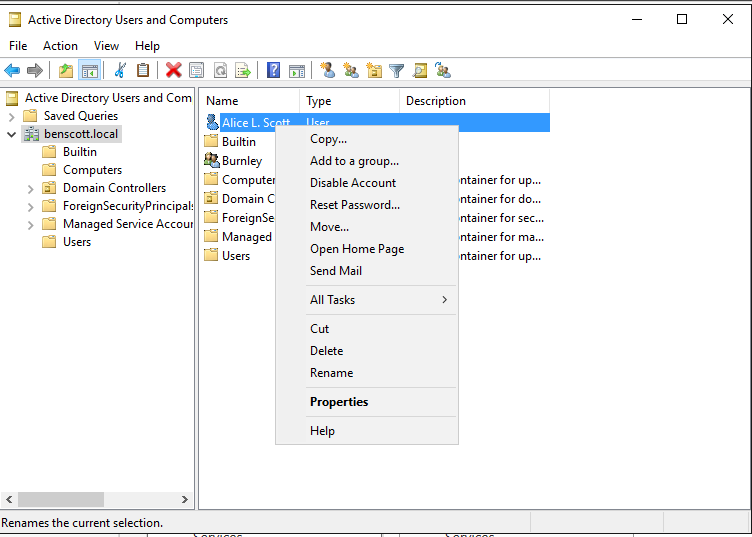752x537 pixels.
Task: Open the Action menu
Action: point(60,46)
